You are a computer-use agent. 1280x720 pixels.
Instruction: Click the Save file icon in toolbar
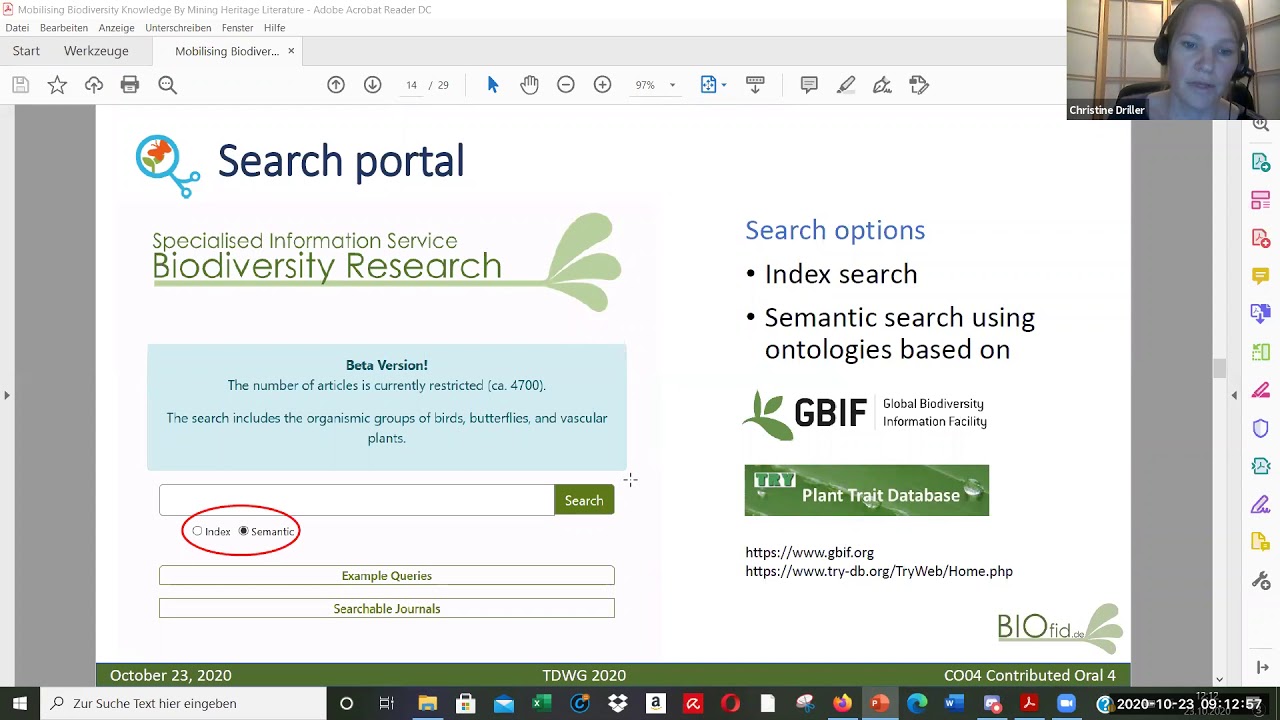20,85
